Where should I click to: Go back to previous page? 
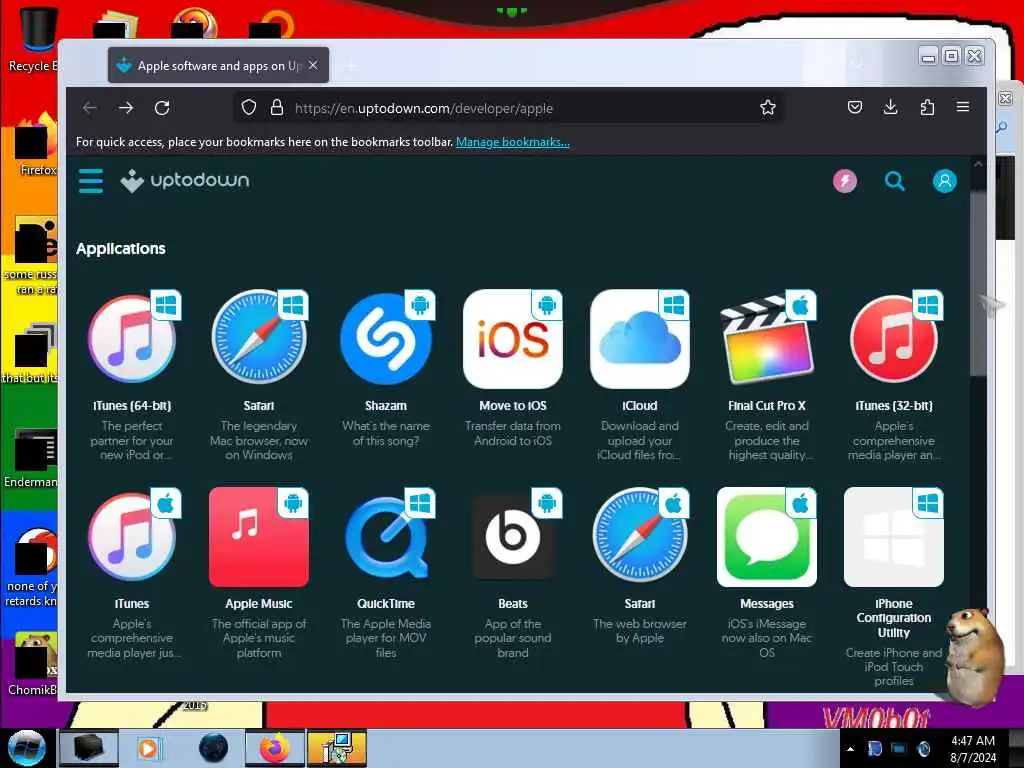pos(90,108)
